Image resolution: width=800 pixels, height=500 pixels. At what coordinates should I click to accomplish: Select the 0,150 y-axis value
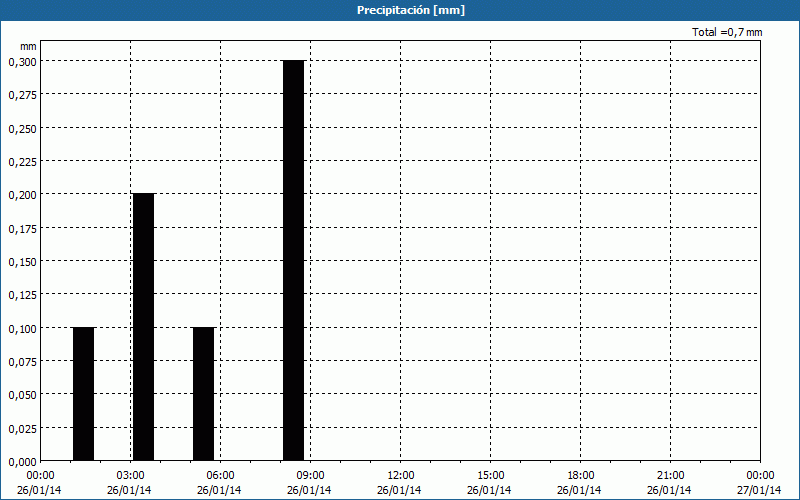click(22, 261)
